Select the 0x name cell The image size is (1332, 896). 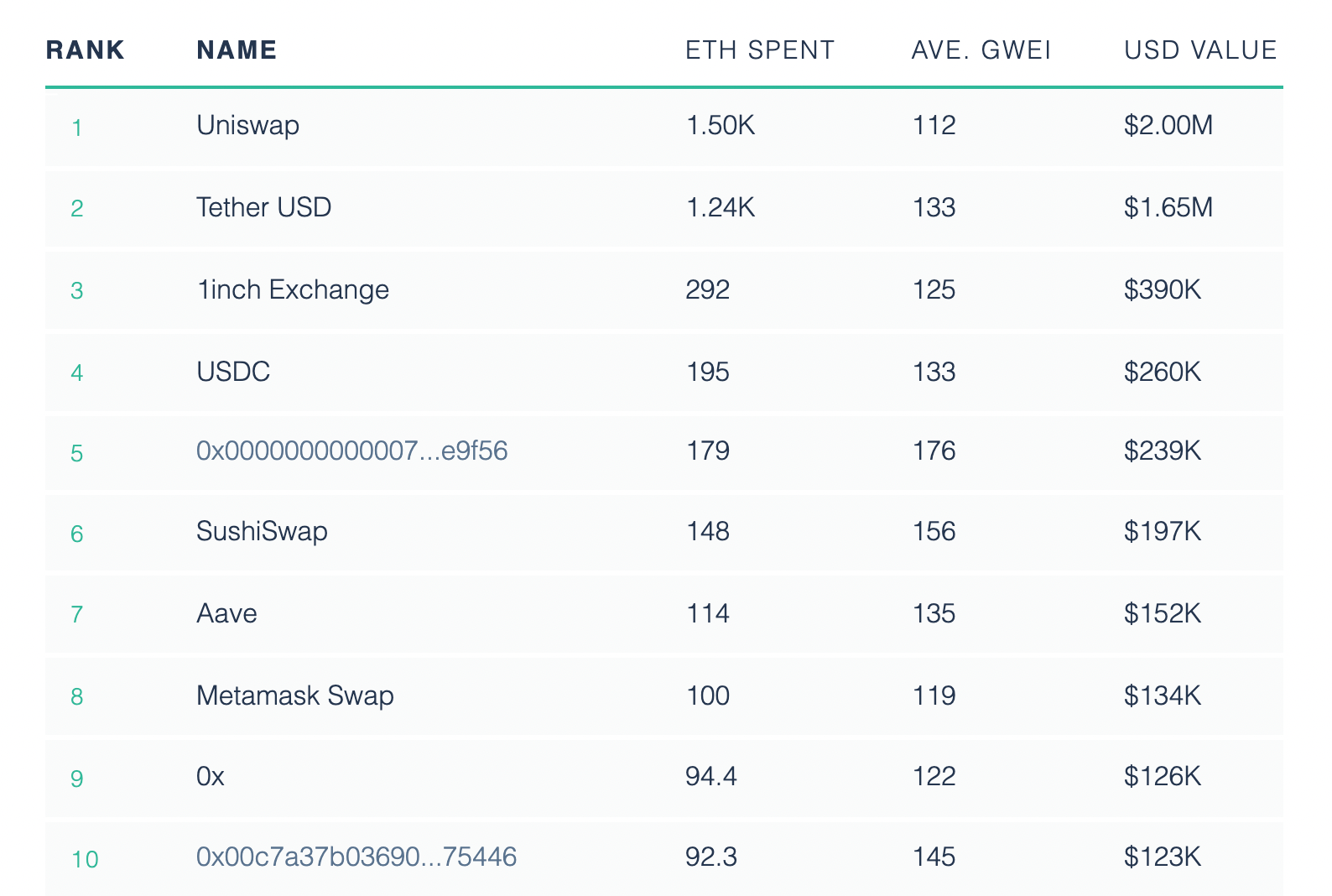(x=211, y=777)
